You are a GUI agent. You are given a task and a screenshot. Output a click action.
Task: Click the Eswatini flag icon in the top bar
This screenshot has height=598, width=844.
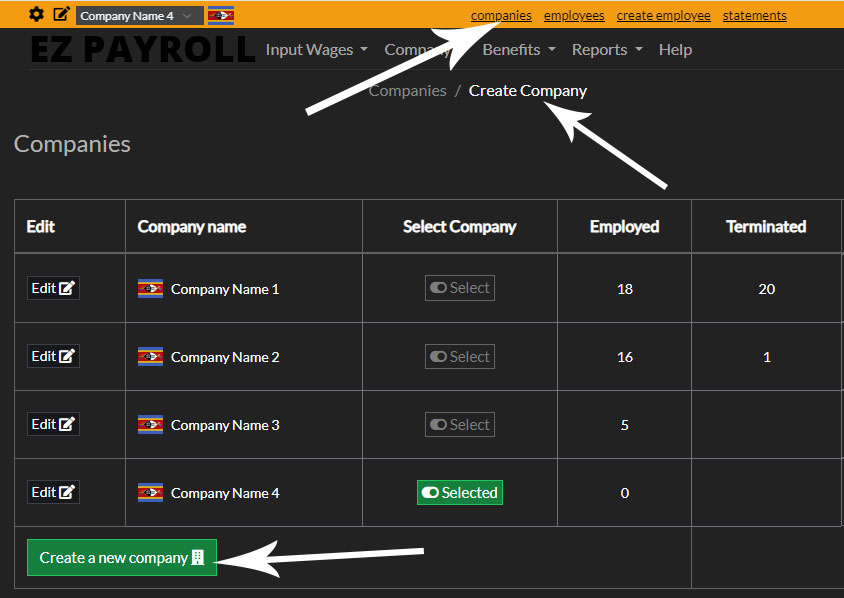click(220, 15)
